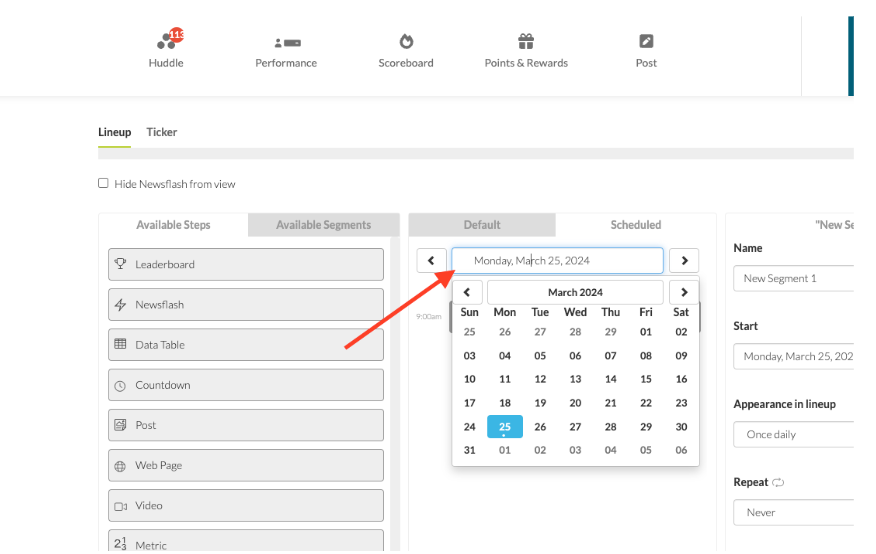Open the Repeat Never dropdown
This screenshot has height=554, width=876.
[794, 512]
